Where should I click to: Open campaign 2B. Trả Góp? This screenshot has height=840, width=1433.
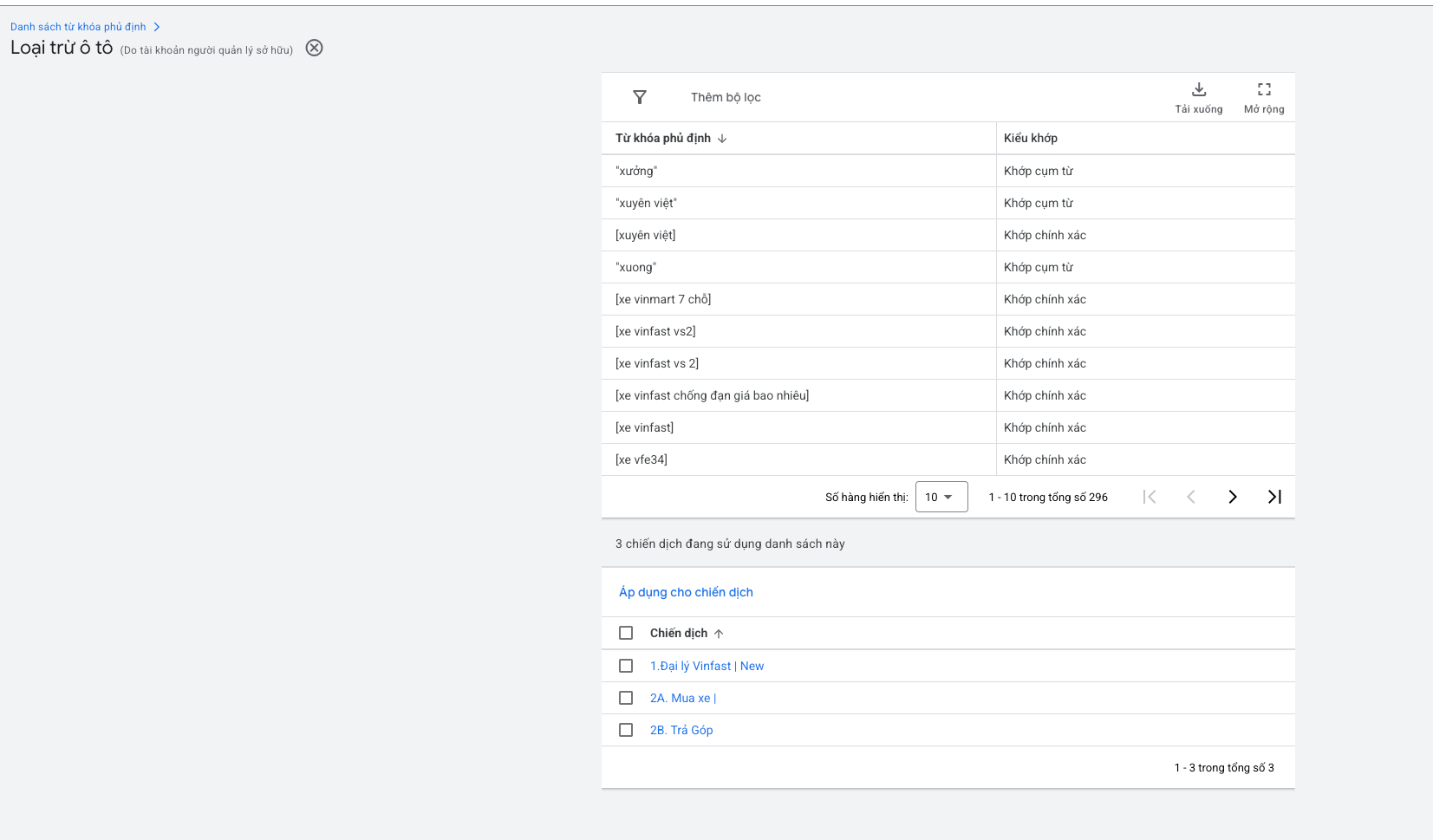(681, 730)
